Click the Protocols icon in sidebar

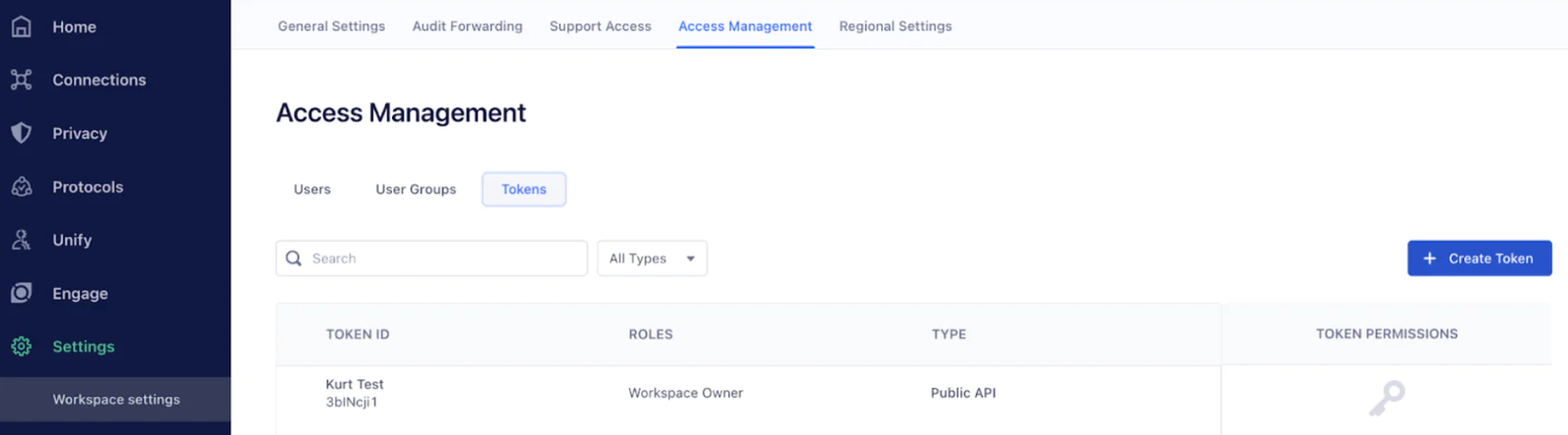22,186
